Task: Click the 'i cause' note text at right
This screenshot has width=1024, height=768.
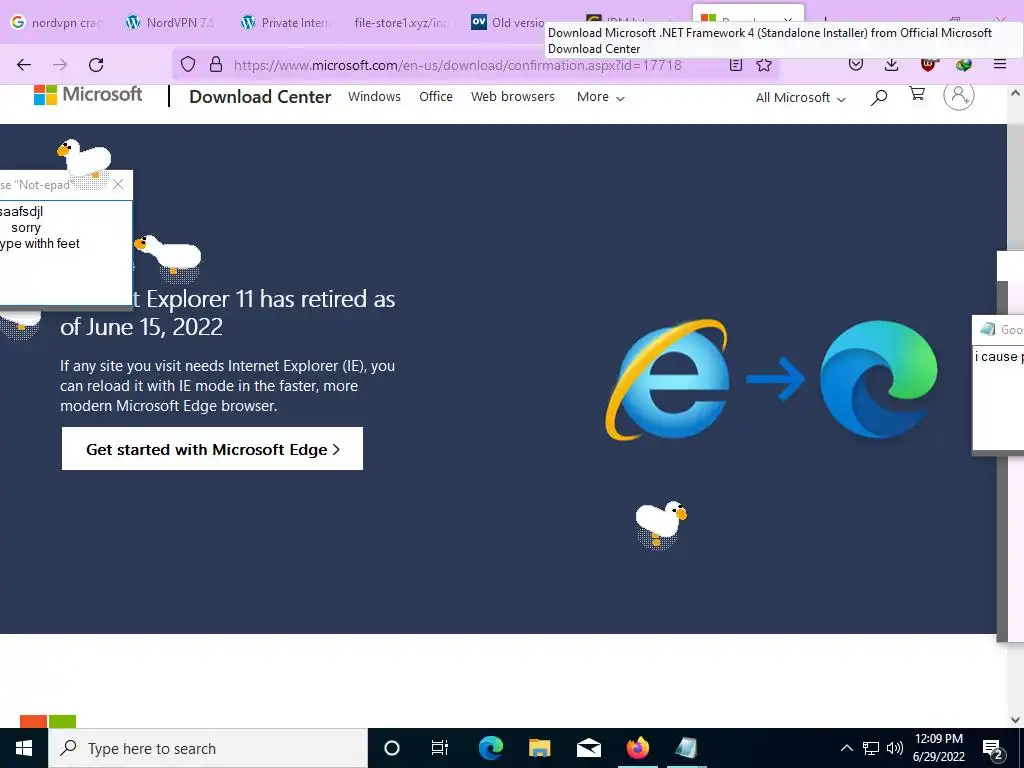Action: pos(997,357)
